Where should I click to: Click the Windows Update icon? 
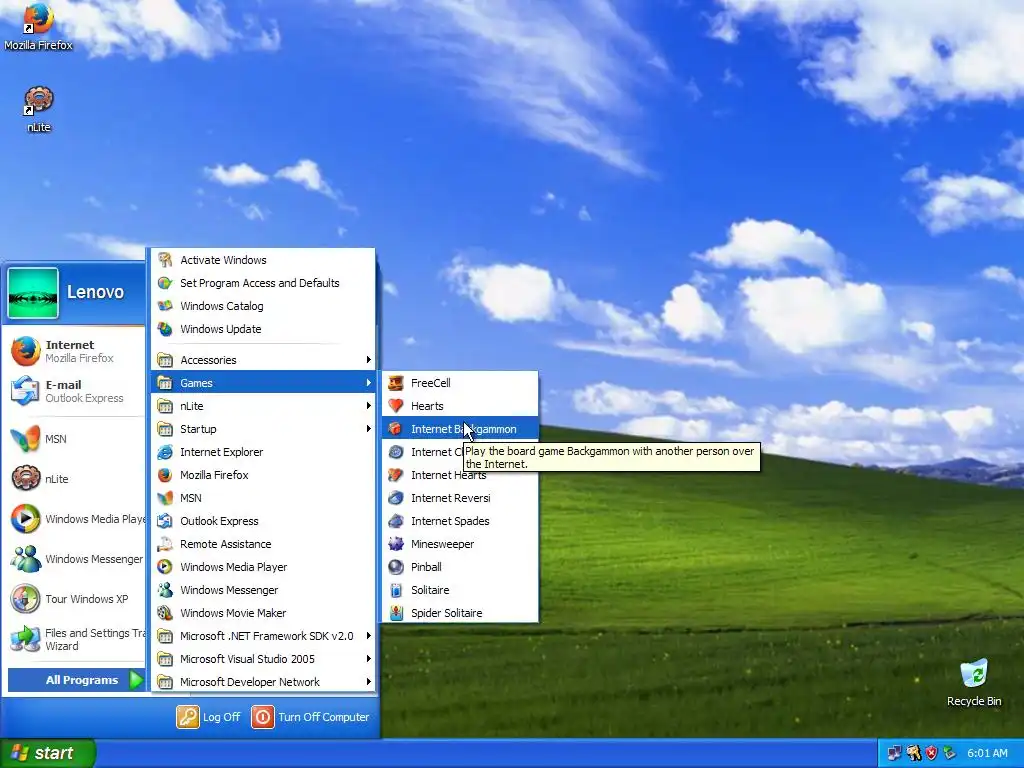165,329
